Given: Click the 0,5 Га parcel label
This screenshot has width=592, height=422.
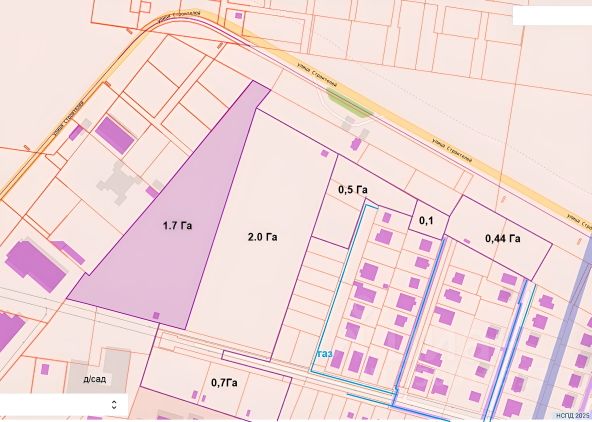Looking at the screenshot, I should tap(353, 189).
